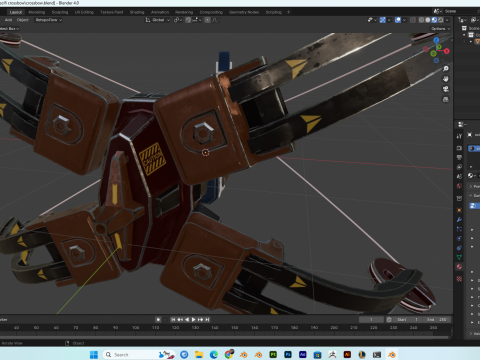Open the shading options dropdown arrow

pos(447,20)
